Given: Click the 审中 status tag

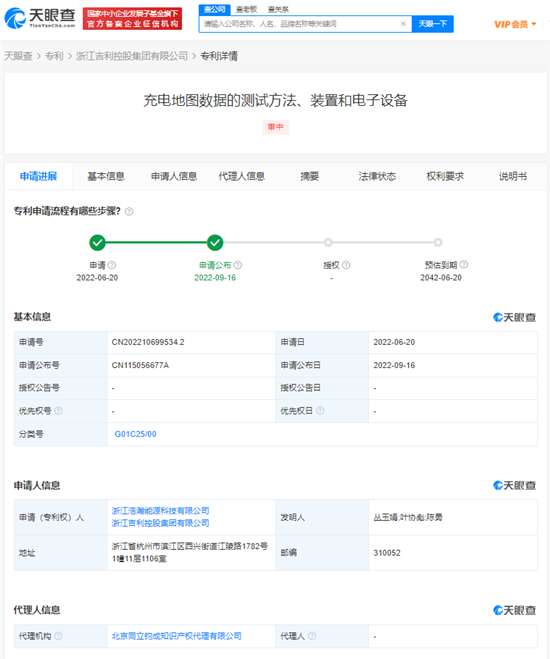Looking at the screenshot, I should pos(276,127).
